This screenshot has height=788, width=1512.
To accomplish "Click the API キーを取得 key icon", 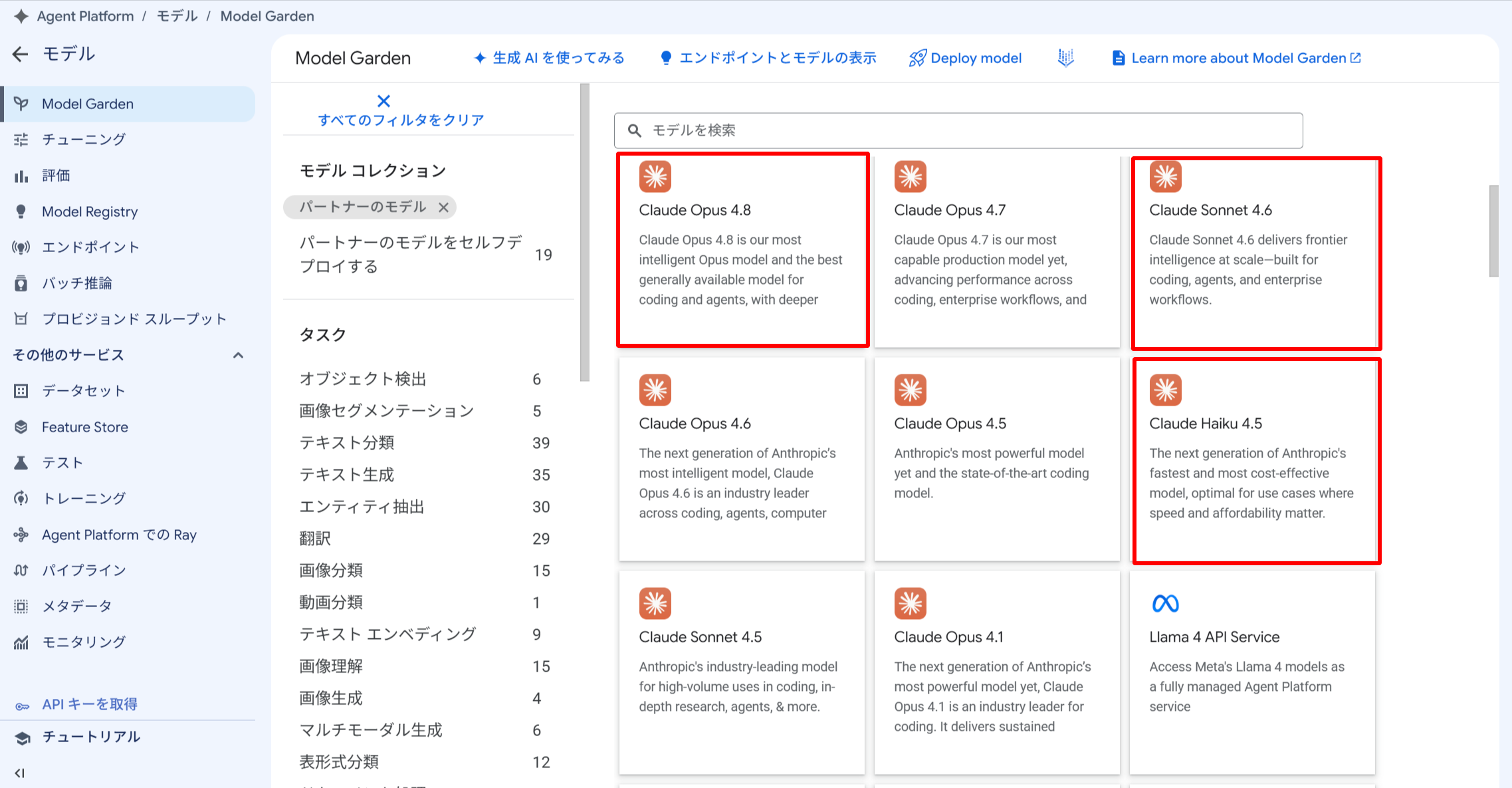I will 23,706.
